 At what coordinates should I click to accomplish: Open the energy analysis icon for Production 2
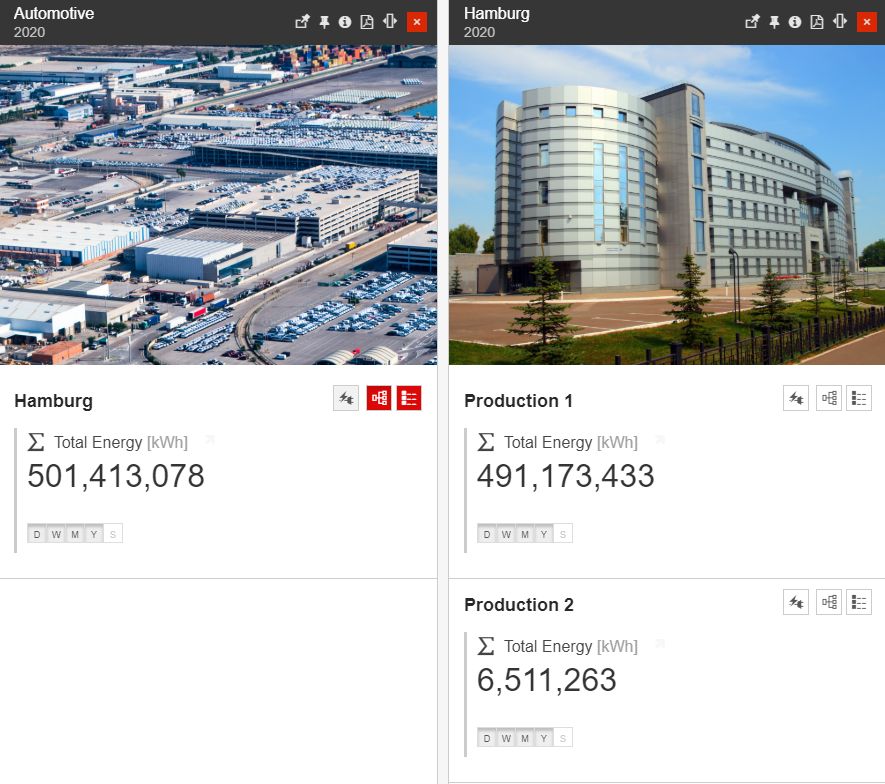[796, 602]
